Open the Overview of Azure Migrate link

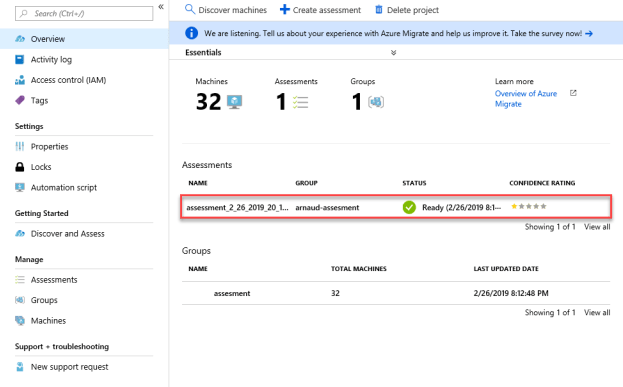[x=526, y=99]
